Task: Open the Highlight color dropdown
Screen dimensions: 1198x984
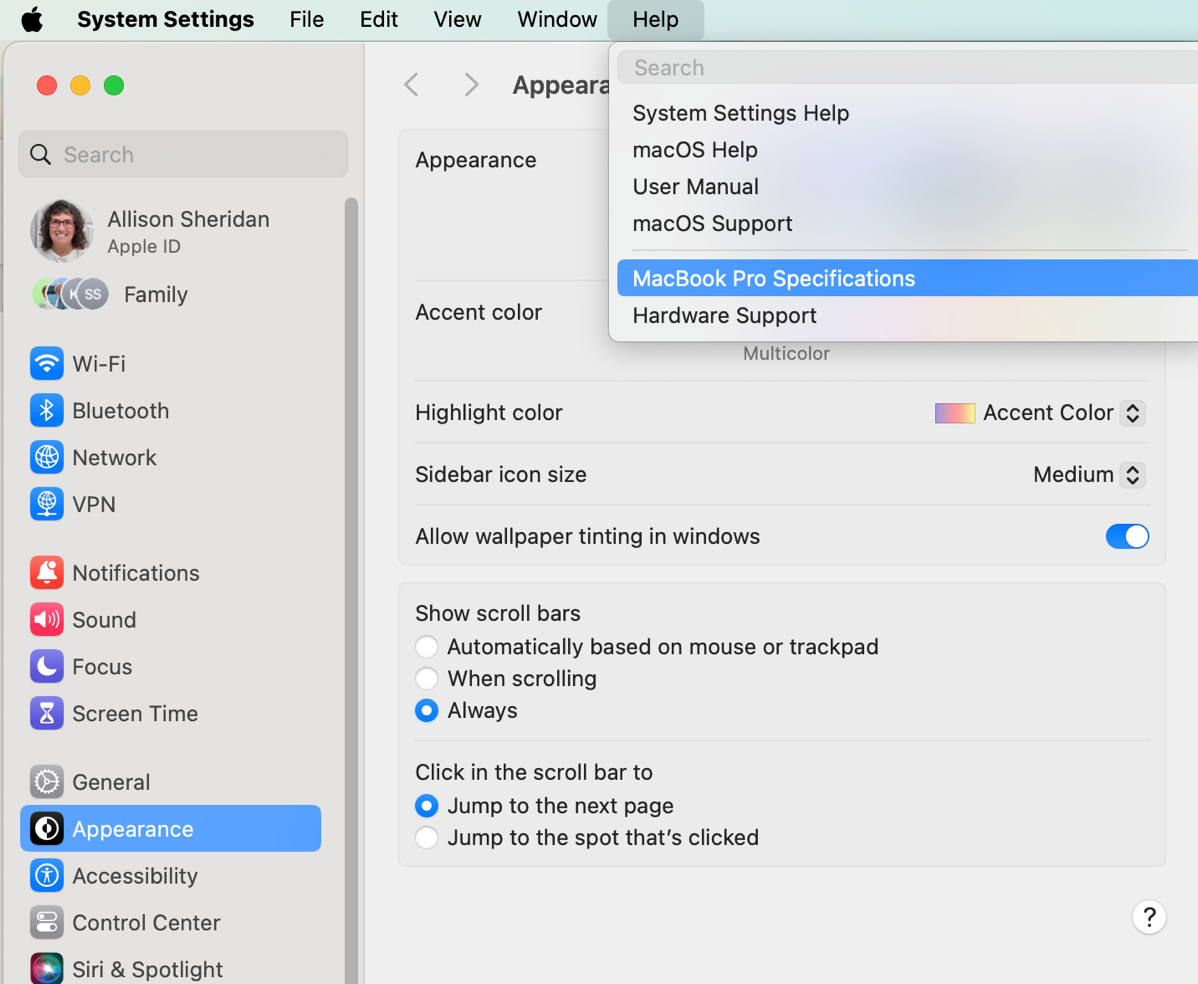Action: [x=1131, y=413]
